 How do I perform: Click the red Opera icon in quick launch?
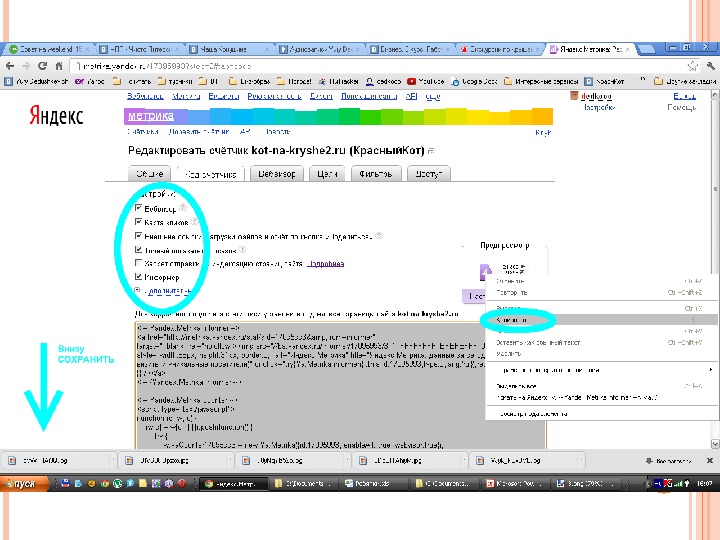182,483
